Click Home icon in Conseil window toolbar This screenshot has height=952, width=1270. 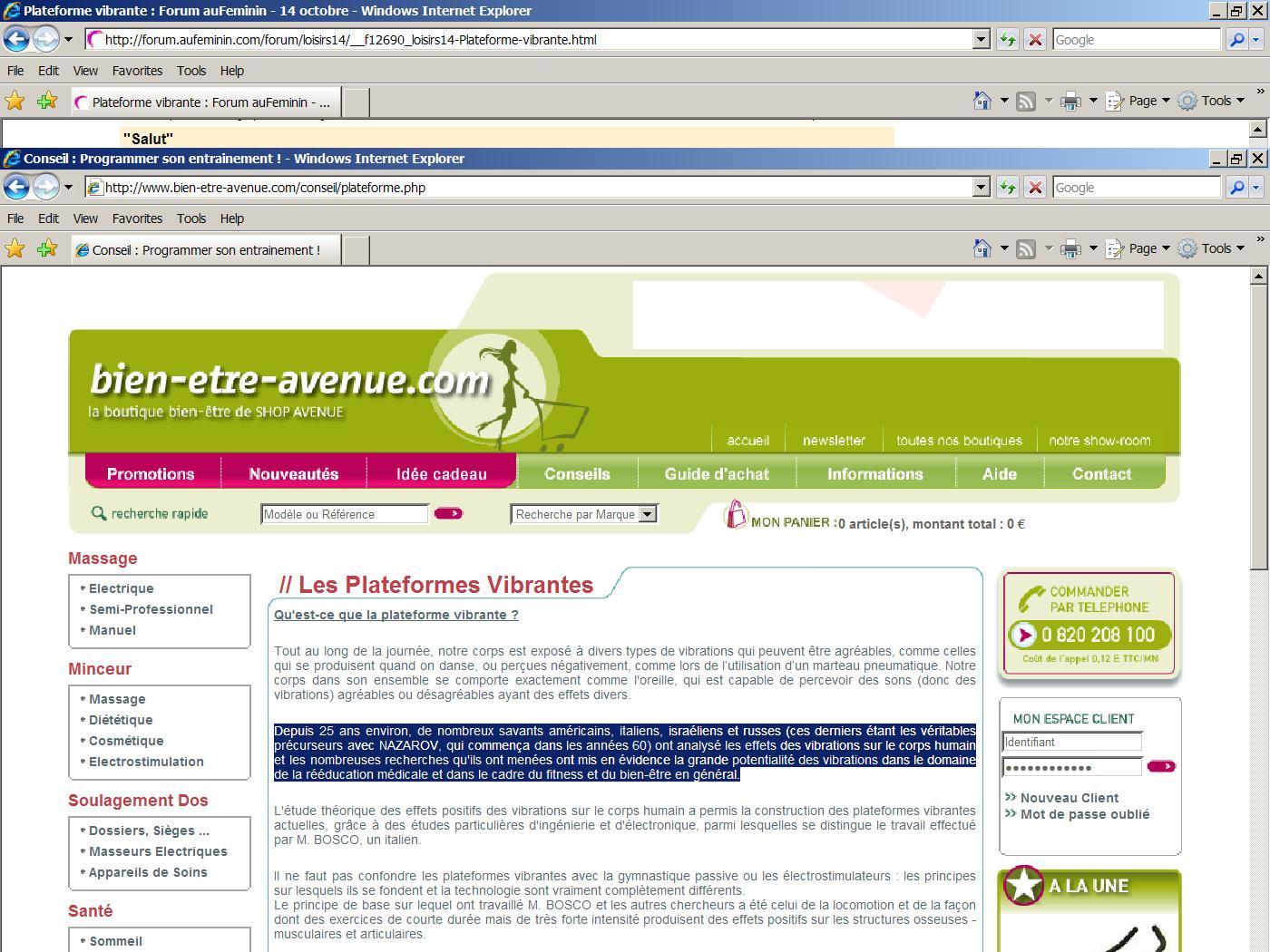tap(982, 248)
